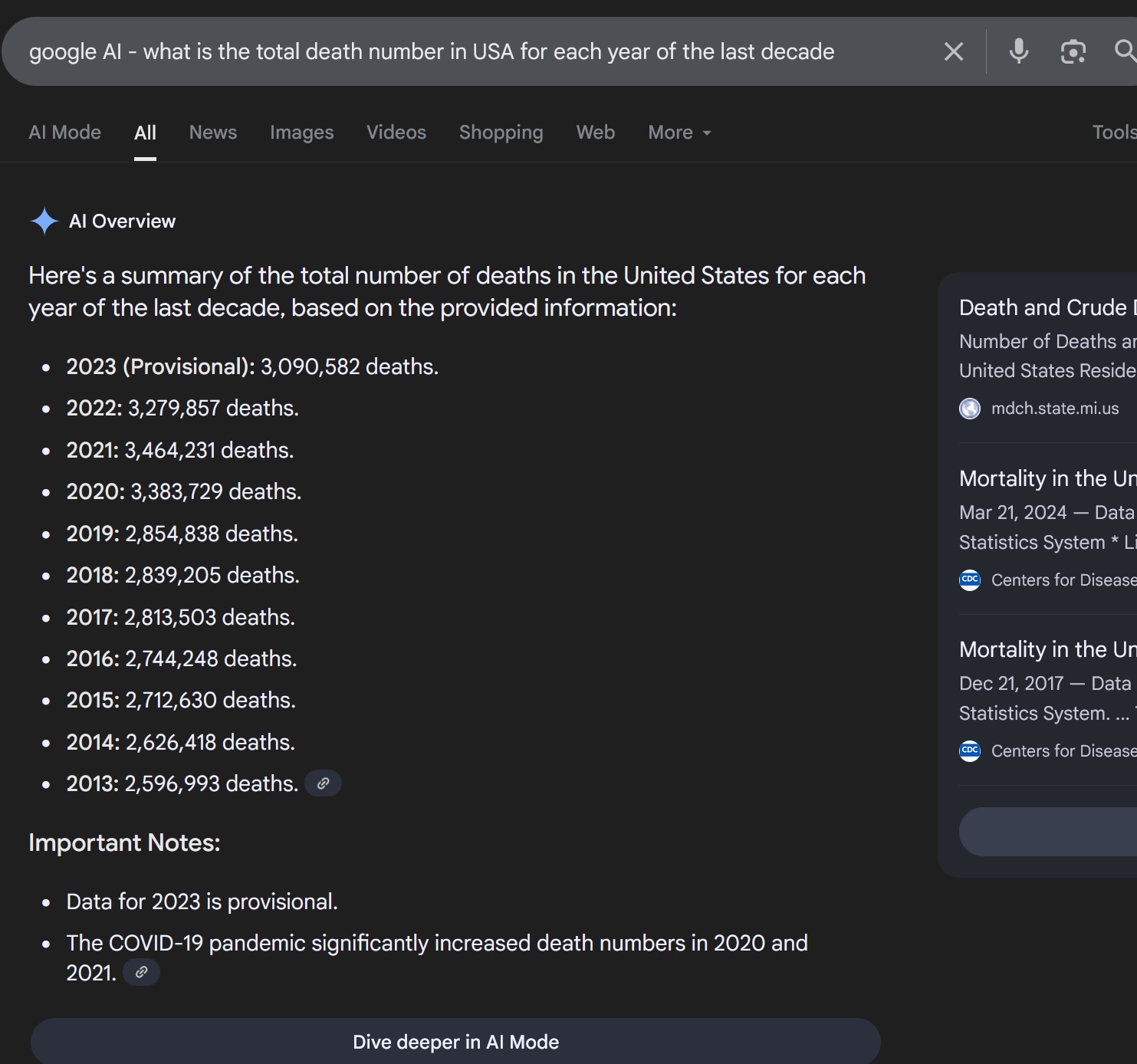The image size is (1137, 1064).
Task: Start voice search with the microphone icon
Action: coord(1019,51)
